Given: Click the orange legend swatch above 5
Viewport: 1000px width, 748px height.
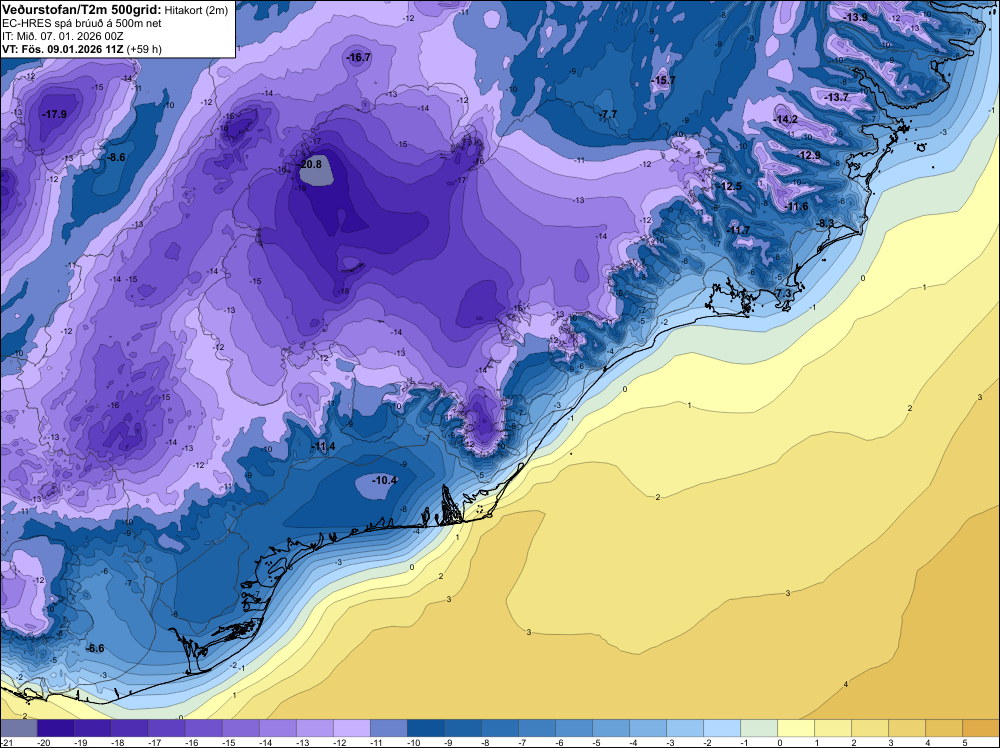Looking at the screenshot, I should pos(981,728).
